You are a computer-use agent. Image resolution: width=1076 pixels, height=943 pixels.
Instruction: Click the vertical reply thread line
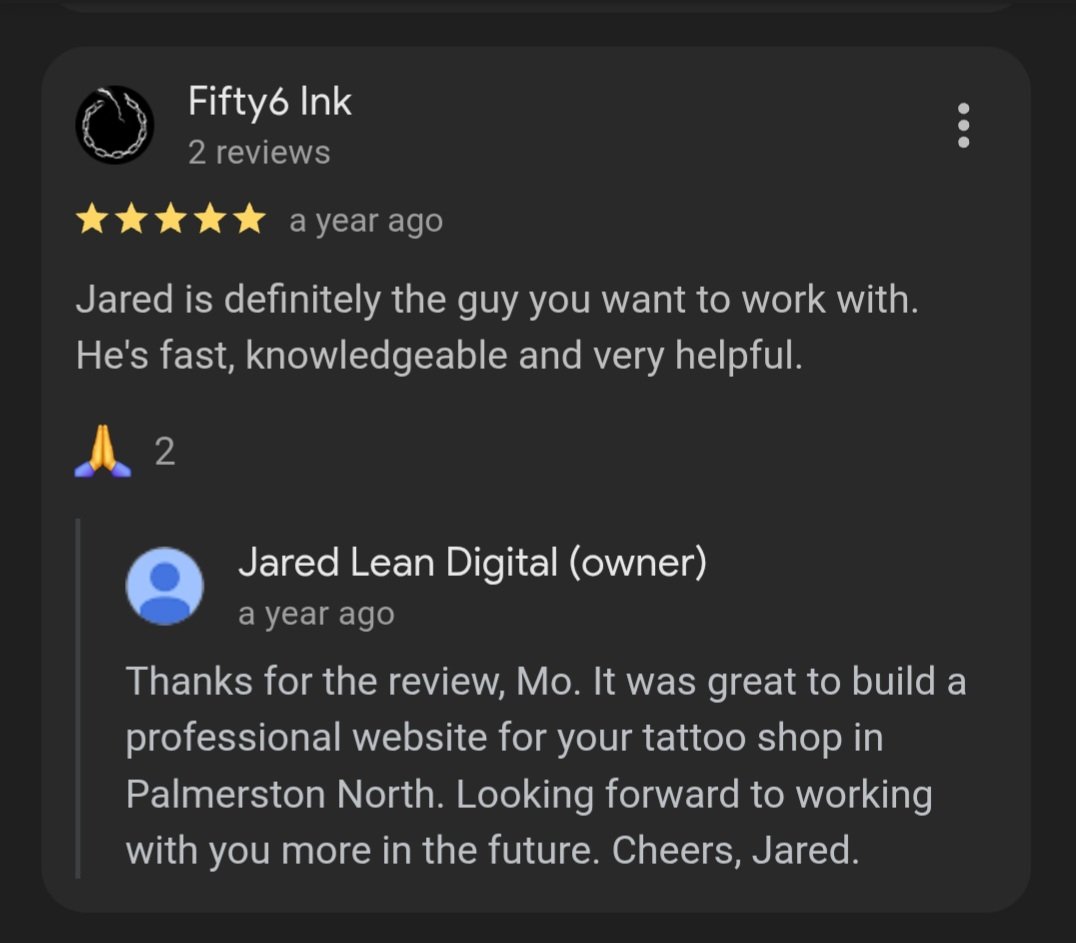pos(78,699)
